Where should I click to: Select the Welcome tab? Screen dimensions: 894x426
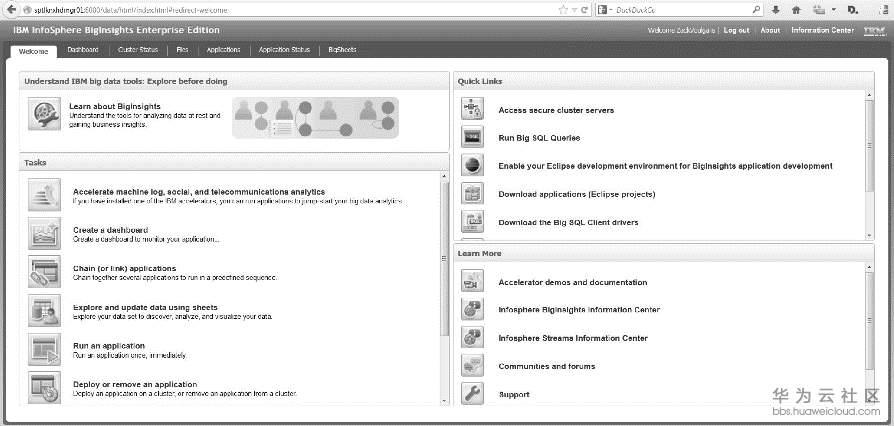(x=34, y=51)
